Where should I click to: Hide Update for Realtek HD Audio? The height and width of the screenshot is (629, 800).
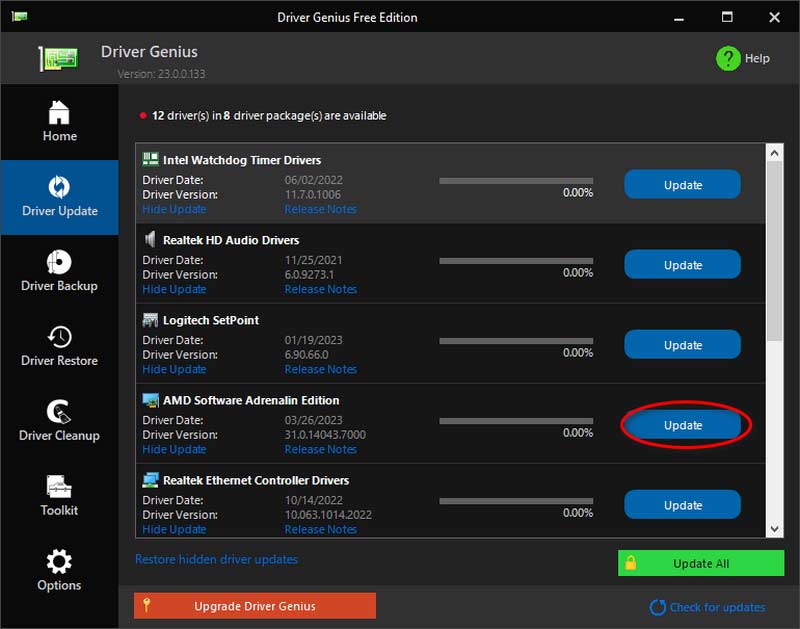pyautogui.click(x=174, y=289)
